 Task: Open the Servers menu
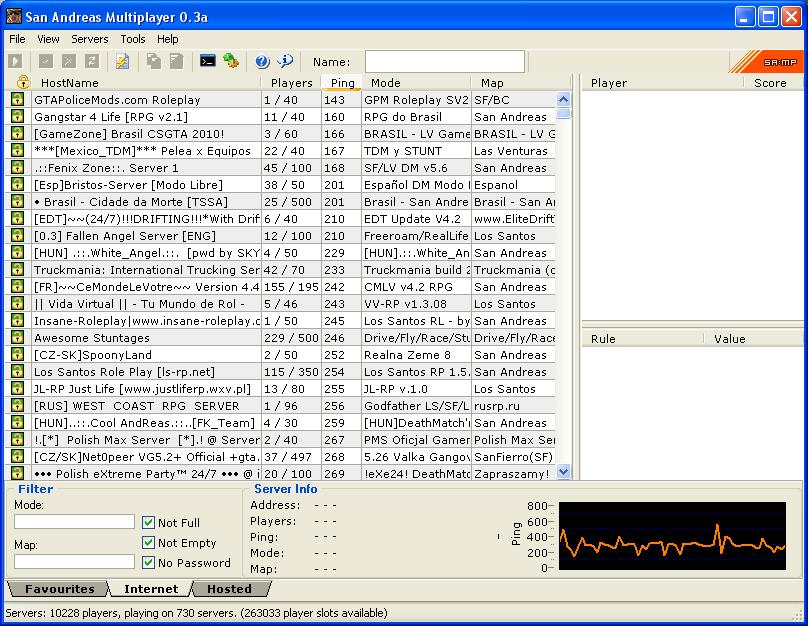(x=90, y=39)
